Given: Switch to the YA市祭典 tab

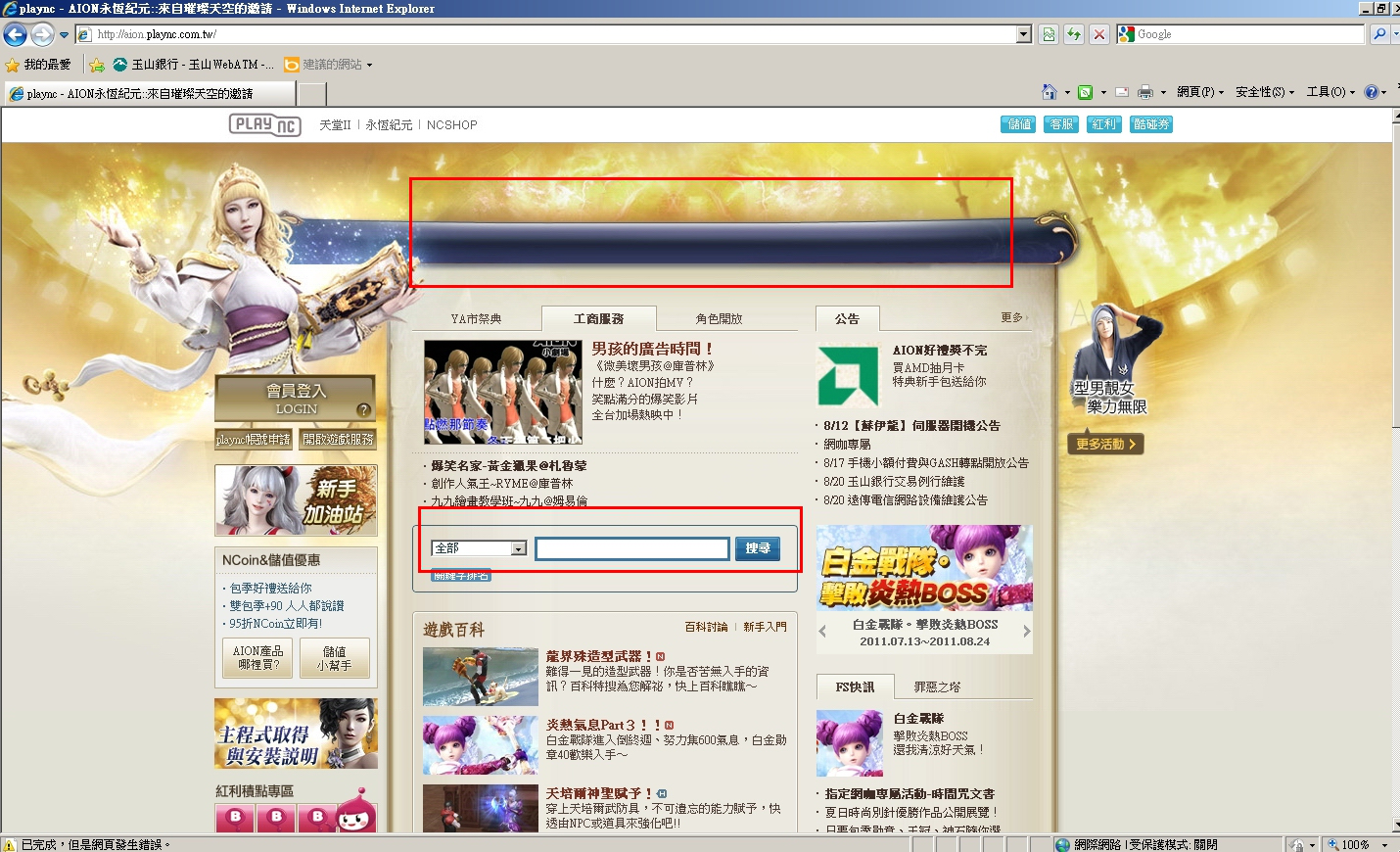Looking at the screenshot, I should [x=476, y=319].
